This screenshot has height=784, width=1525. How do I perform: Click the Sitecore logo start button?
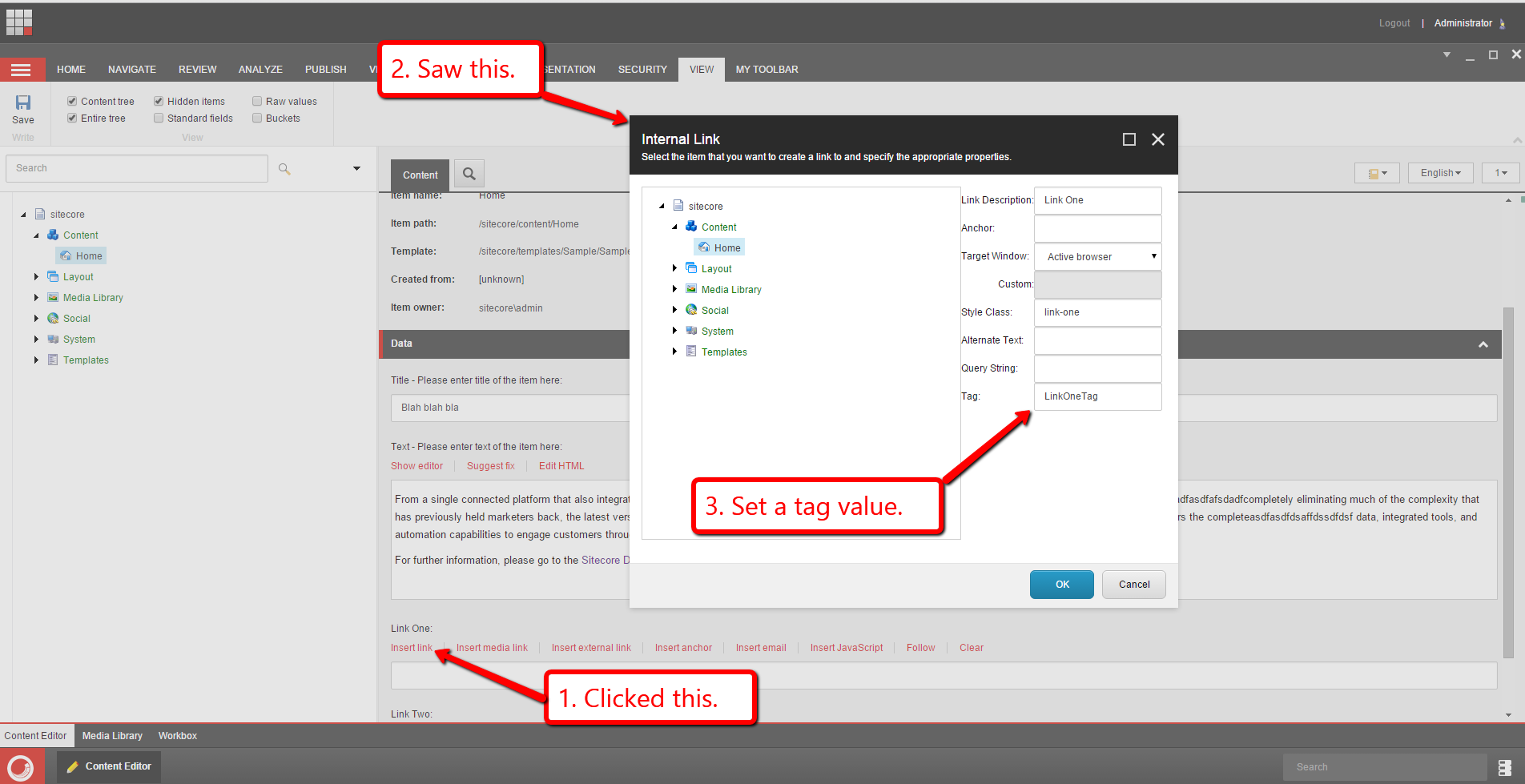coord(21,767)
